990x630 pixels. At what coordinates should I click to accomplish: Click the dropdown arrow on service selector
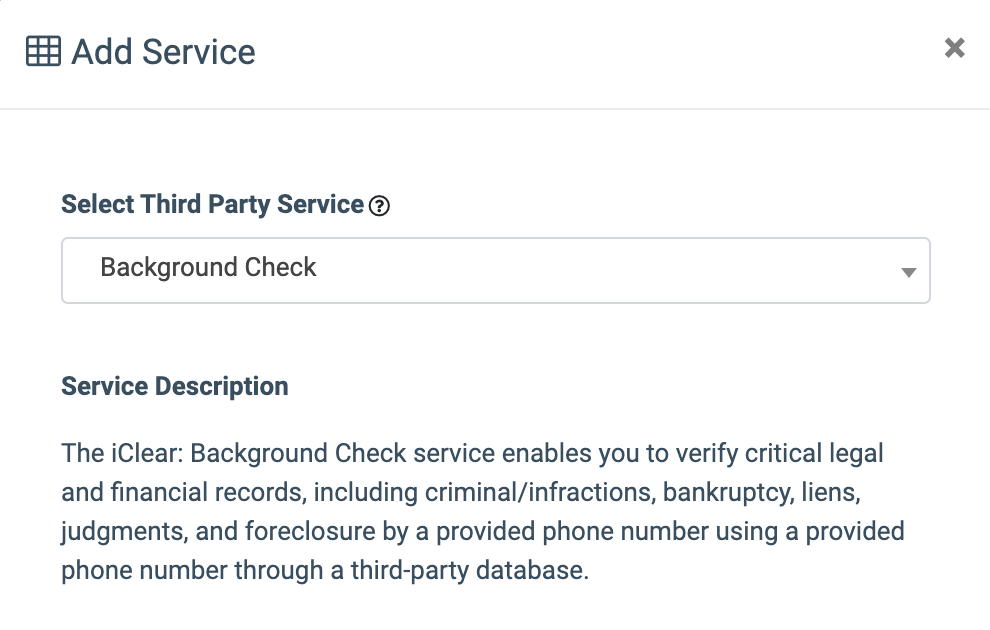[x=908, y=271]
